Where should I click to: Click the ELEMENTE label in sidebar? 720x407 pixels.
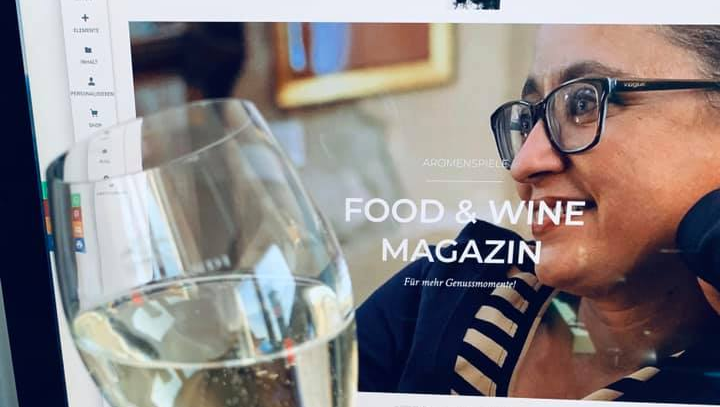(x=86, y=30)
